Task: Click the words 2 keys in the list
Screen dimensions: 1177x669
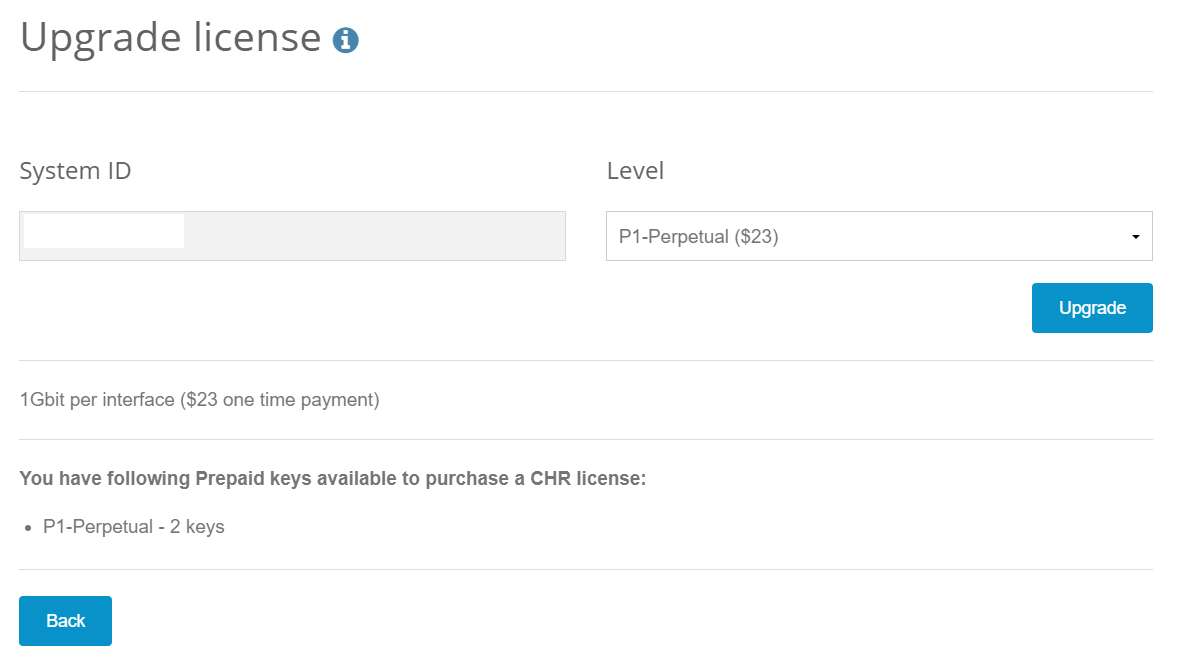Action: point(197,526)
